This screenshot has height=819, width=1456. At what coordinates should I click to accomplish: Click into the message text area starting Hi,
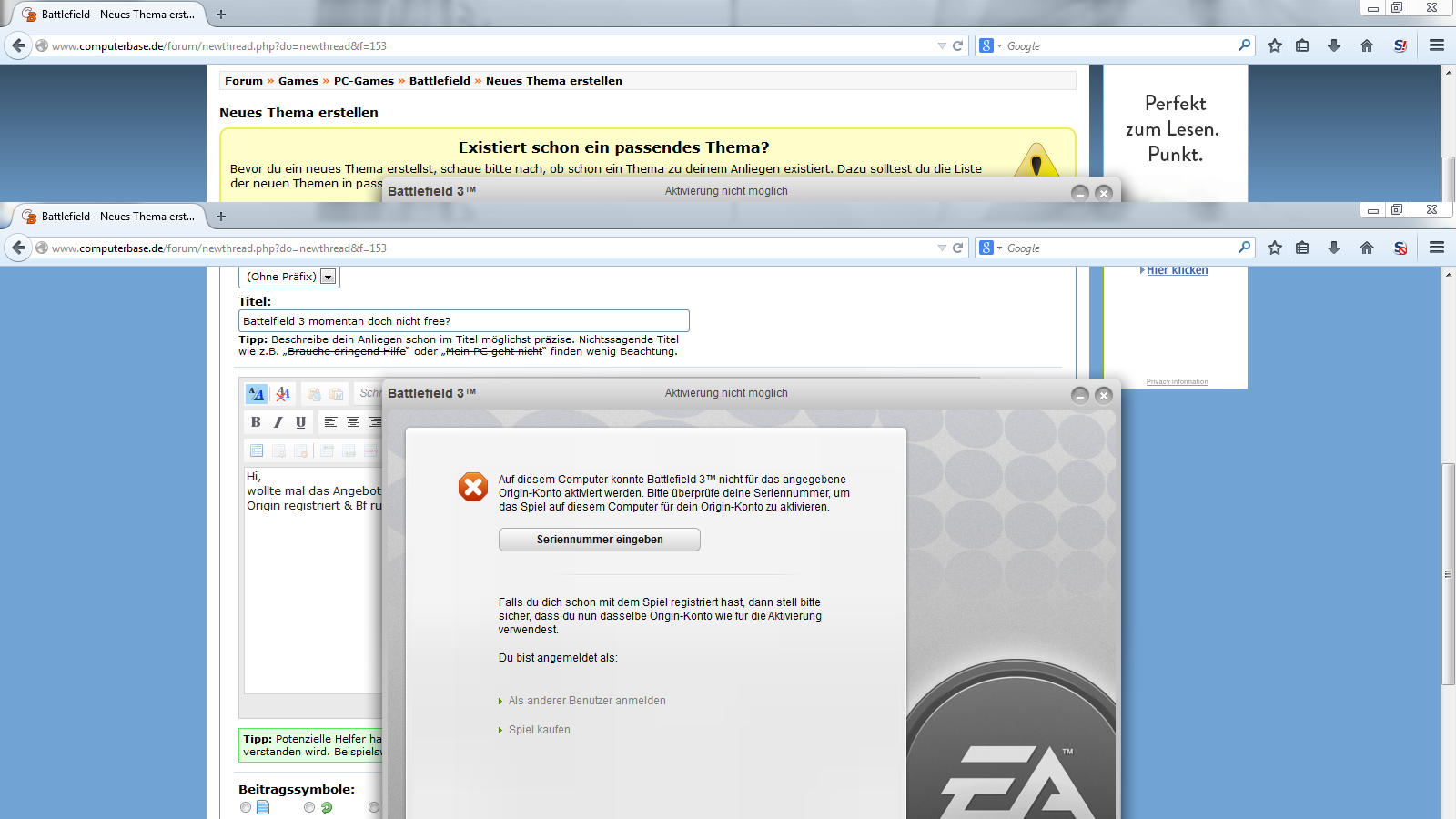[x=313, y=581]
